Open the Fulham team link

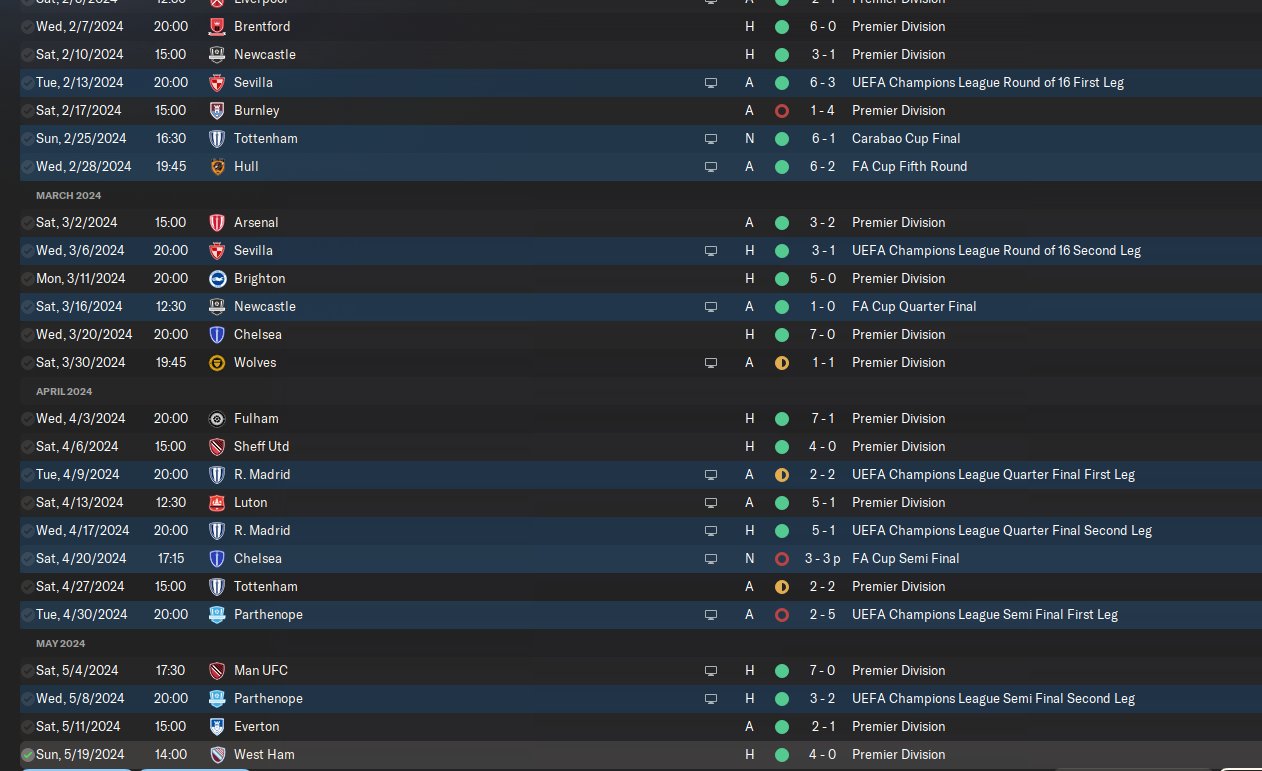256,418
